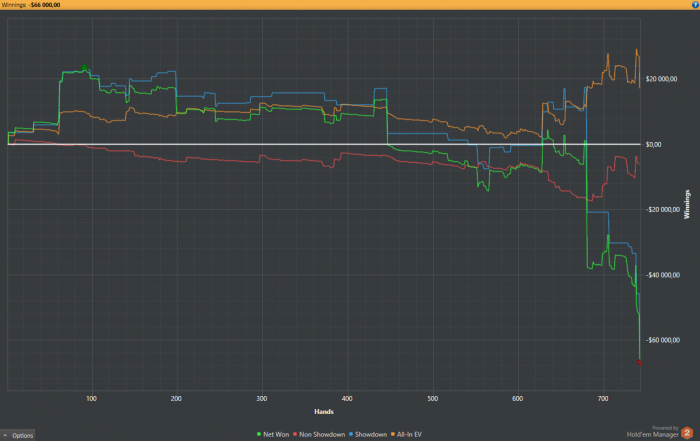Screen dimensions: 700x441
Task: Click the -$20 000,00 axis label
Action: [663, 210]
